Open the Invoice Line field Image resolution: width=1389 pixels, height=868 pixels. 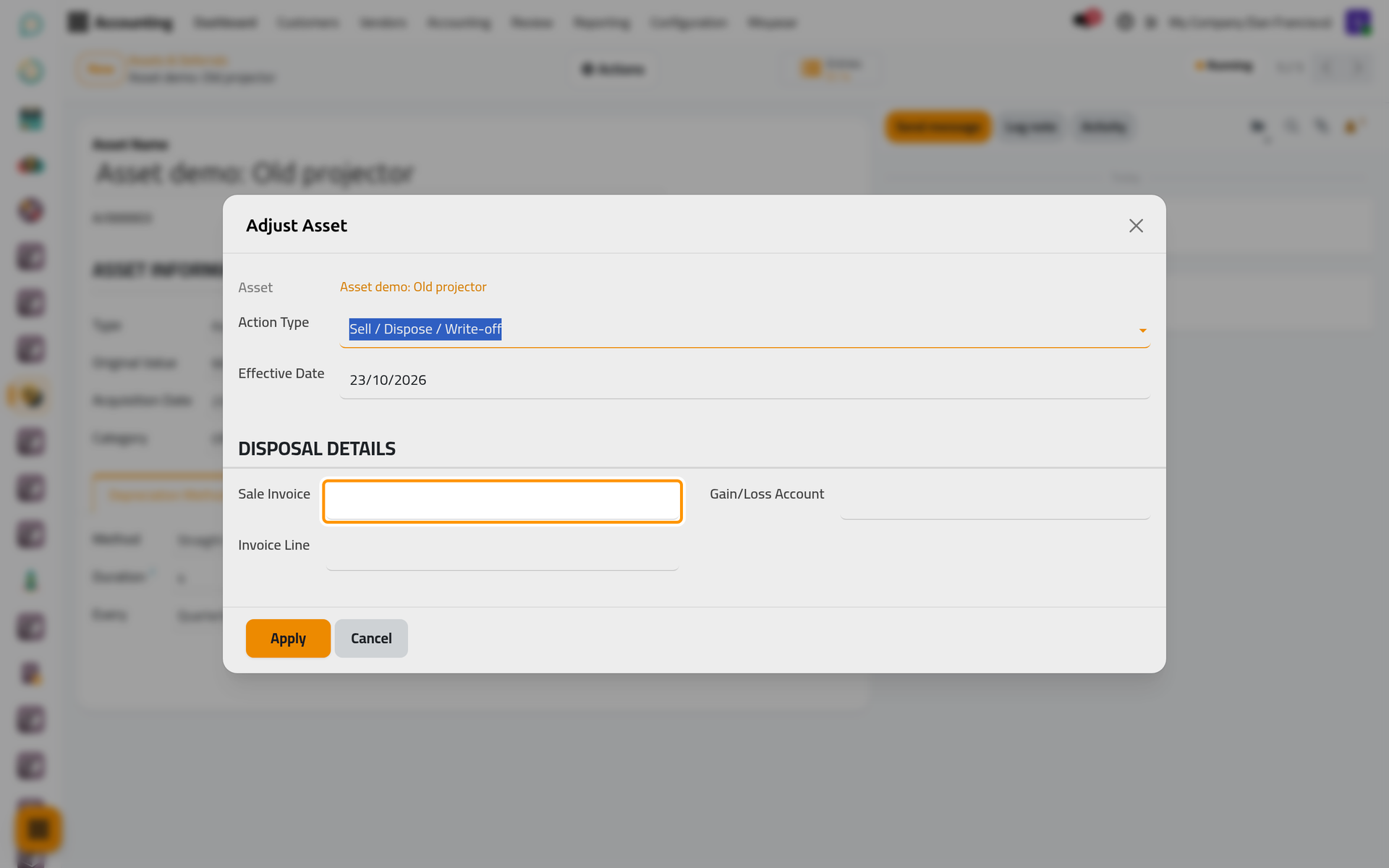tap(502, 553)
